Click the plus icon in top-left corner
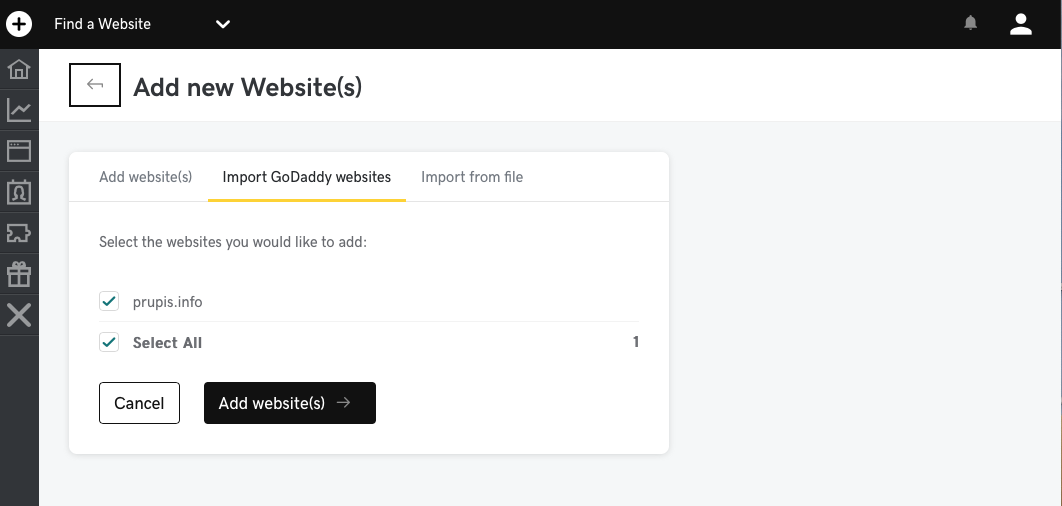 19,24
